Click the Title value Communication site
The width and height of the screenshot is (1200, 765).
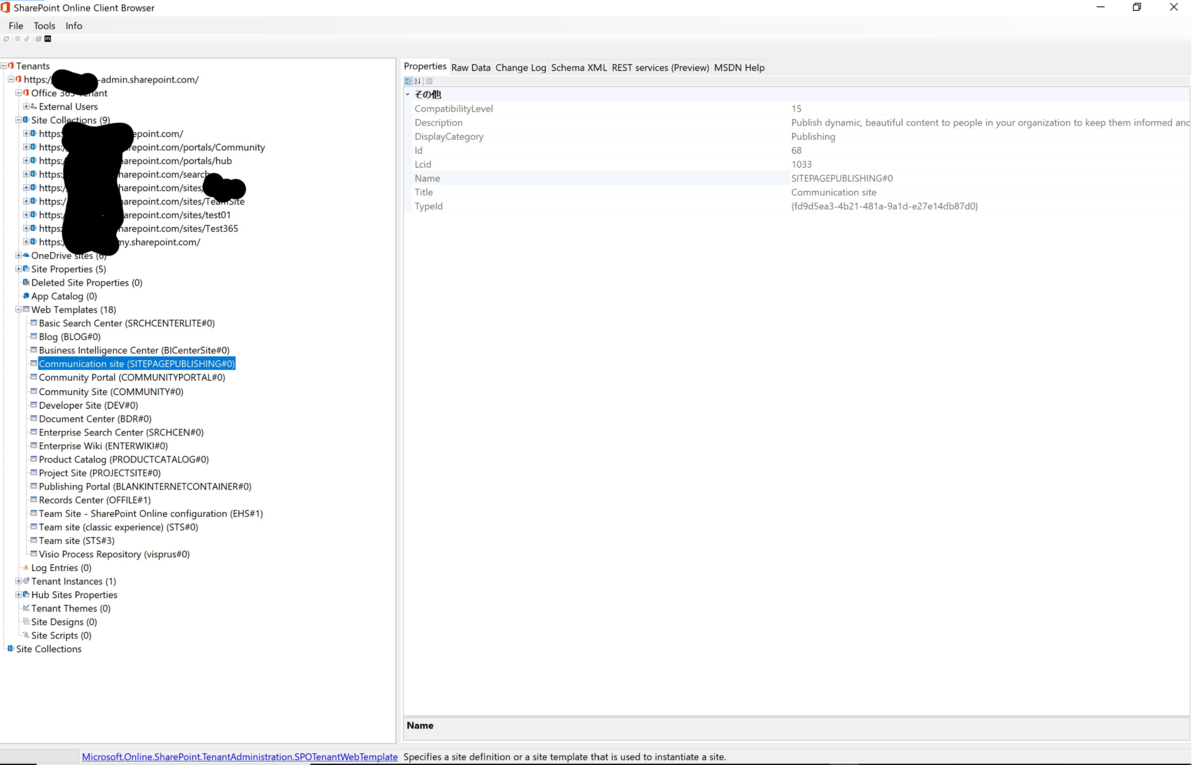click(x=833, y=192)
